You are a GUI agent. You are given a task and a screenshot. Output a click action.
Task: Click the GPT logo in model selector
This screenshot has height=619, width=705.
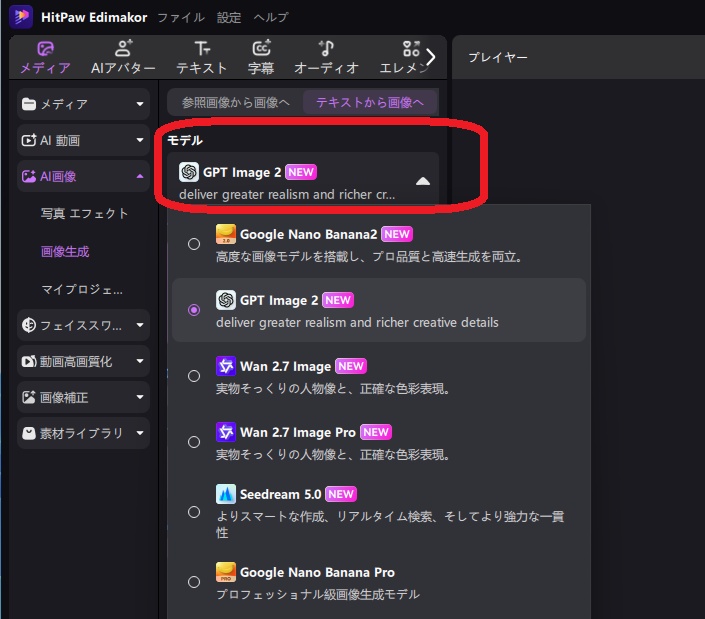189,172
